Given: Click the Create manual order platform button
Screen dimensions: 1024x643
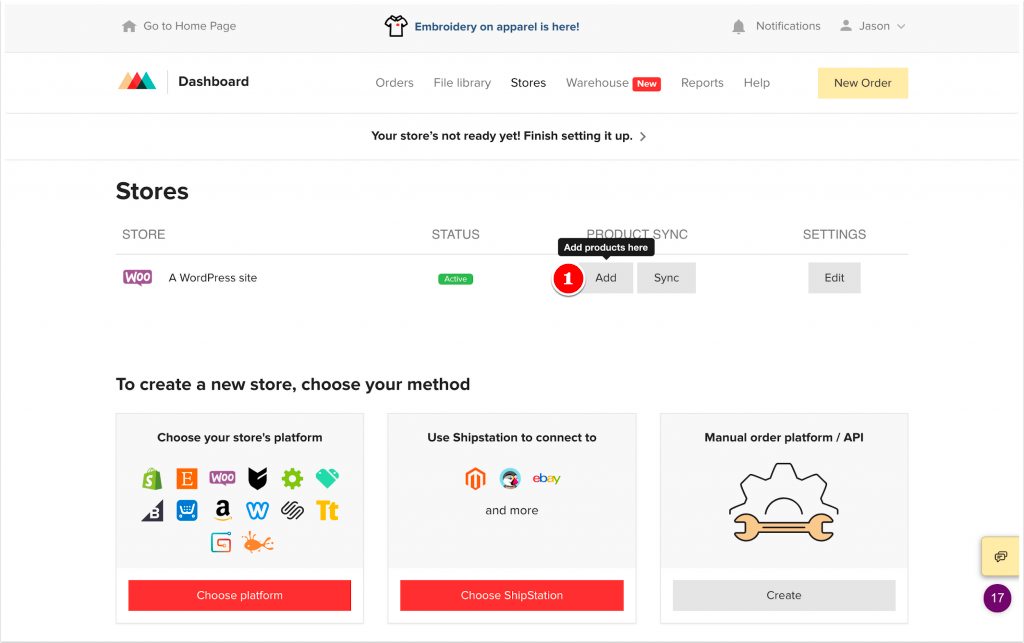Looking at the screenshot, I should click(784, 595).
